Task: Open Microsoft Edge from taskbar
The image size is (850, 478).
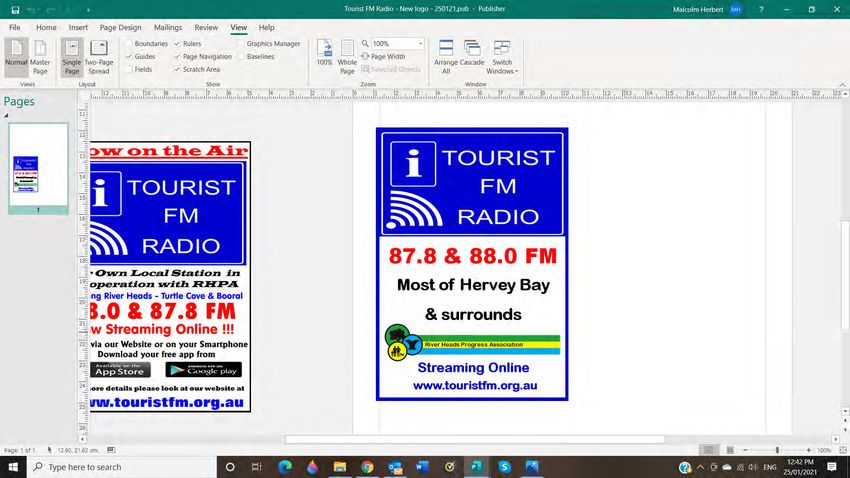Action: coord(285,467)
